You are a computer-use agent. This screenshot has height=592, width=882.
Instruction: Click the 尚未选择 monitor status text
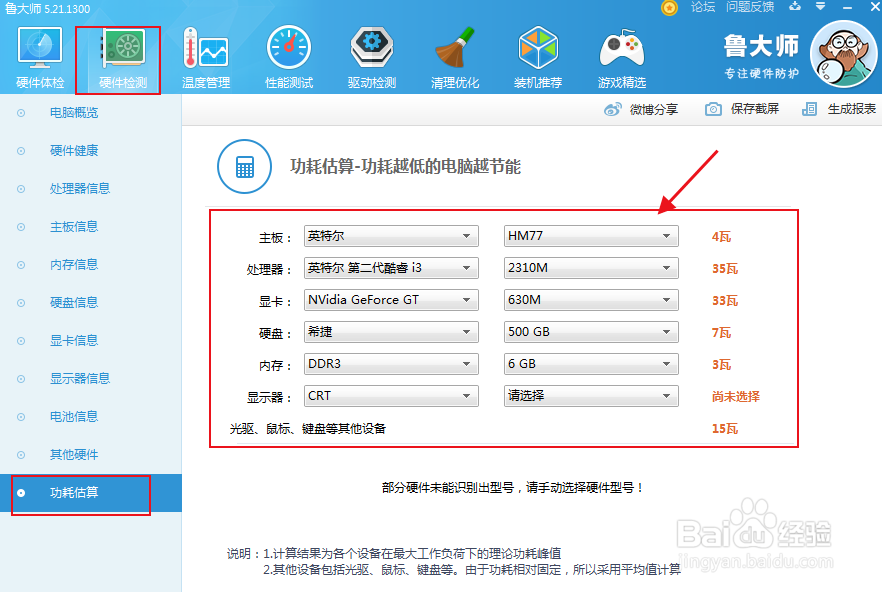[736, 397]
